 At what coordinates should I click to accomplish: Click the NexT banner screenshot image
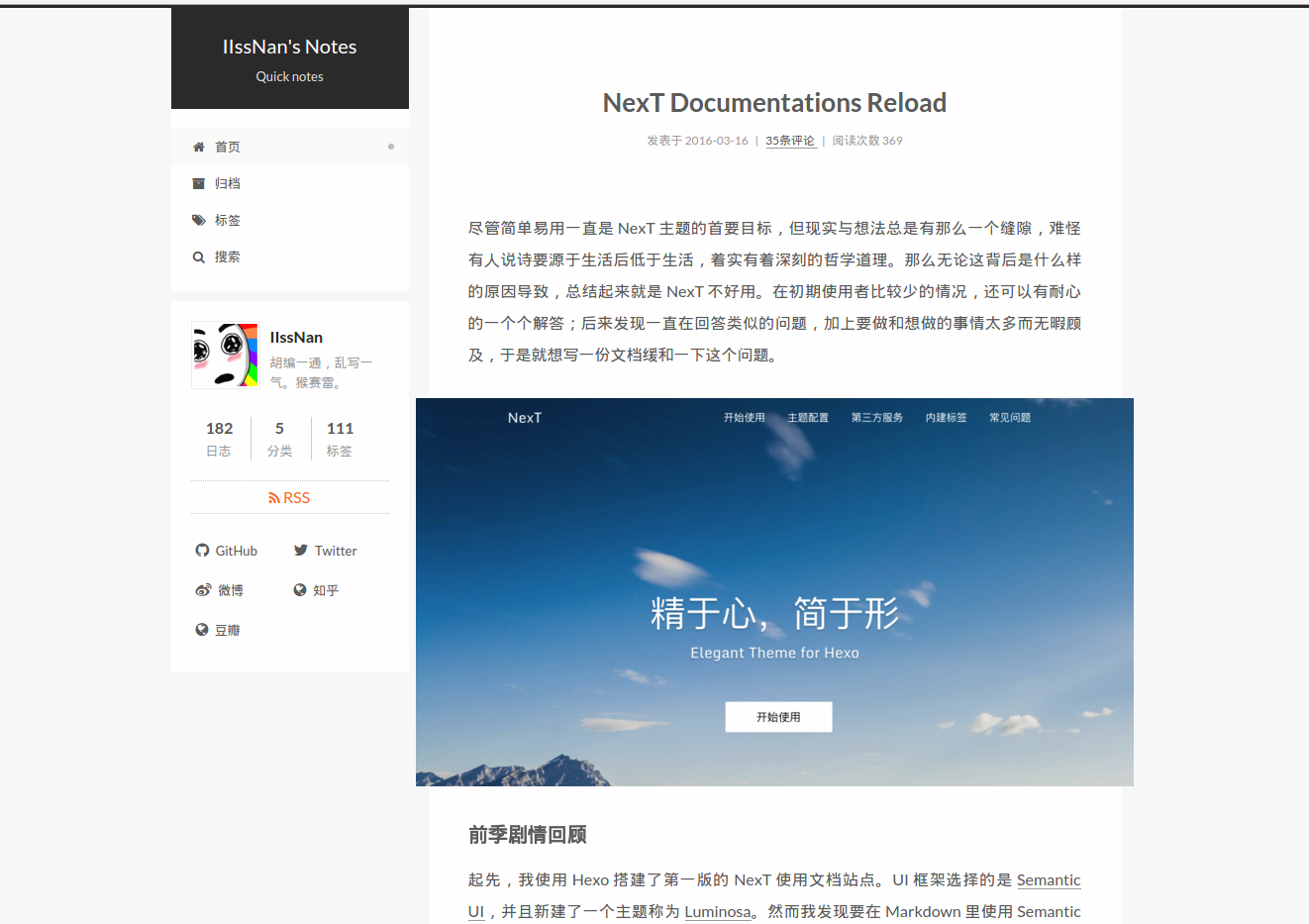(x=774, y=592)
